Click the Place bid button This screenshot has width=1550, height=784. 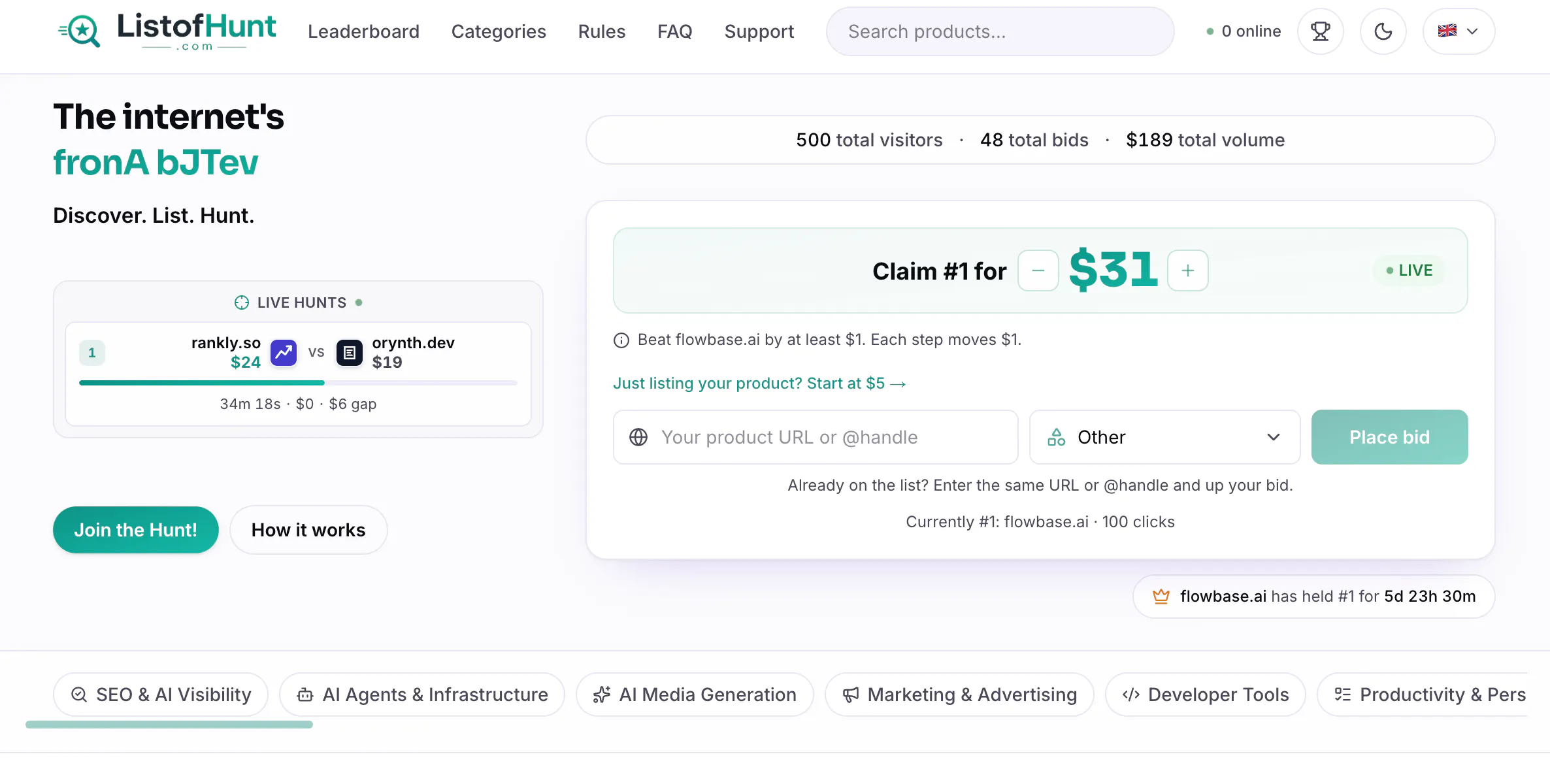point(1389,437)
